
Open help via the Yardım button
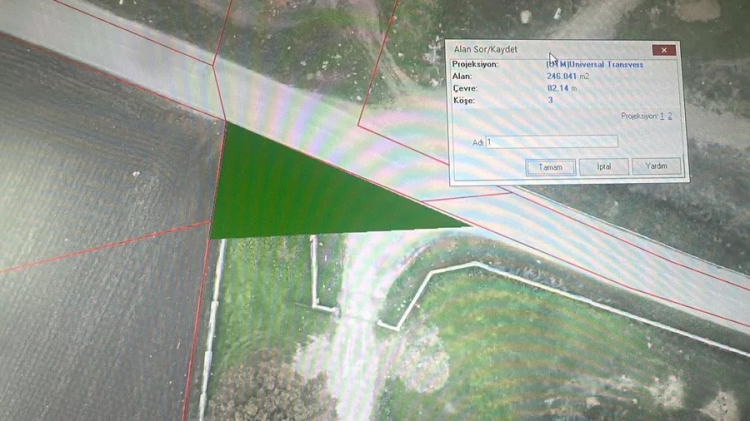pyautogui.click(x=656, y=167)
